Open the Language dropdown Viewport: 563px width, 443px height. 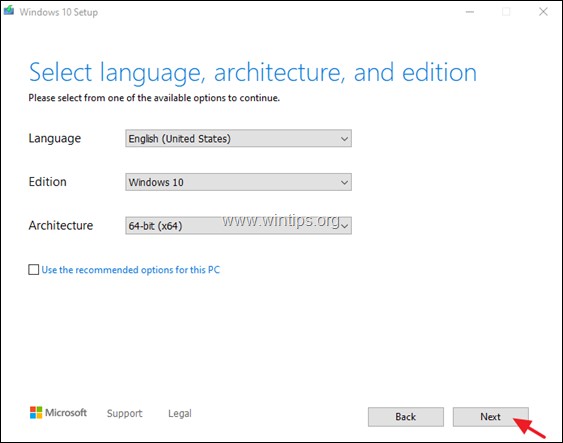tap(238, 138)
